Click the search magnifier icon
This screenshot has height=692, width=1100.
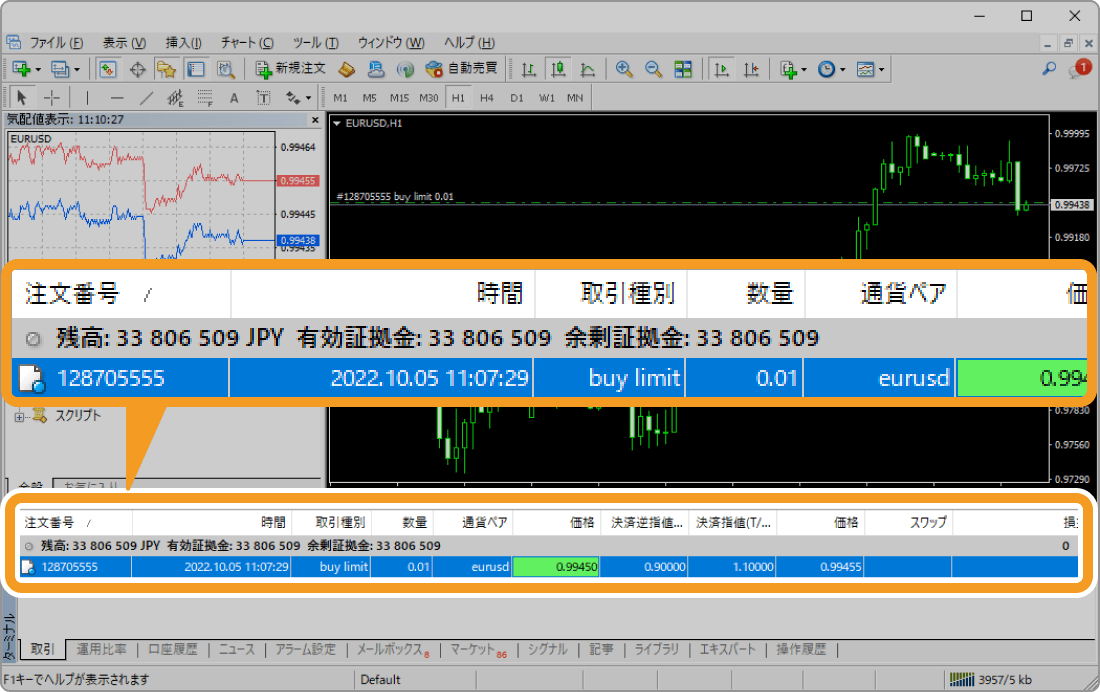(x=1049, y=69)
